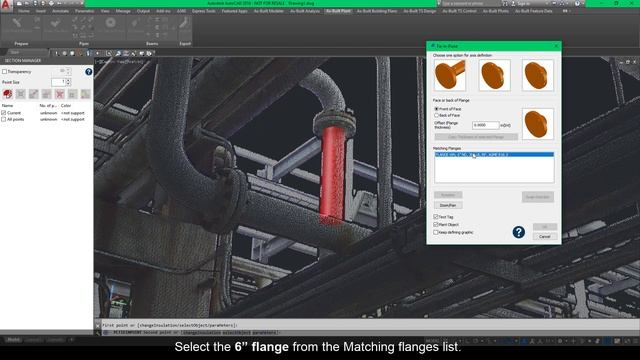
Task: Click the red X delete section icon
Action: [x=60, y=94]
